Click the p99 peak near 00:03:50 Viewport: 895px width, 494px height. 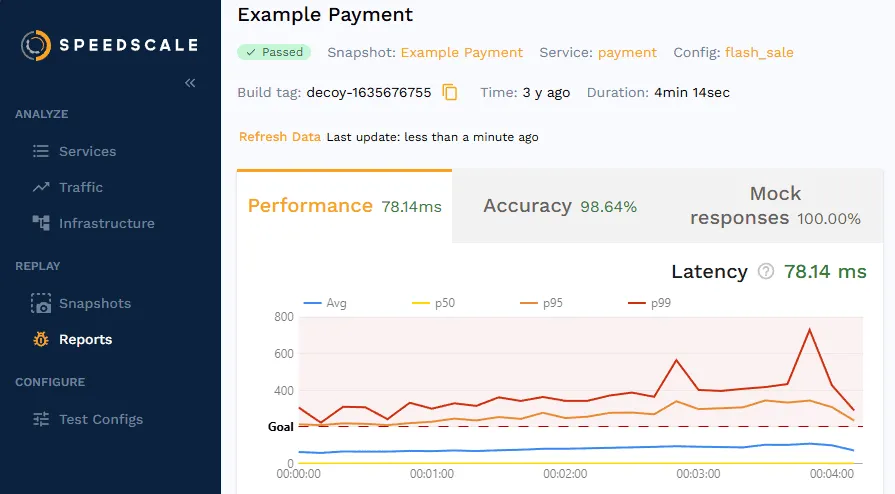coord(809,330)
